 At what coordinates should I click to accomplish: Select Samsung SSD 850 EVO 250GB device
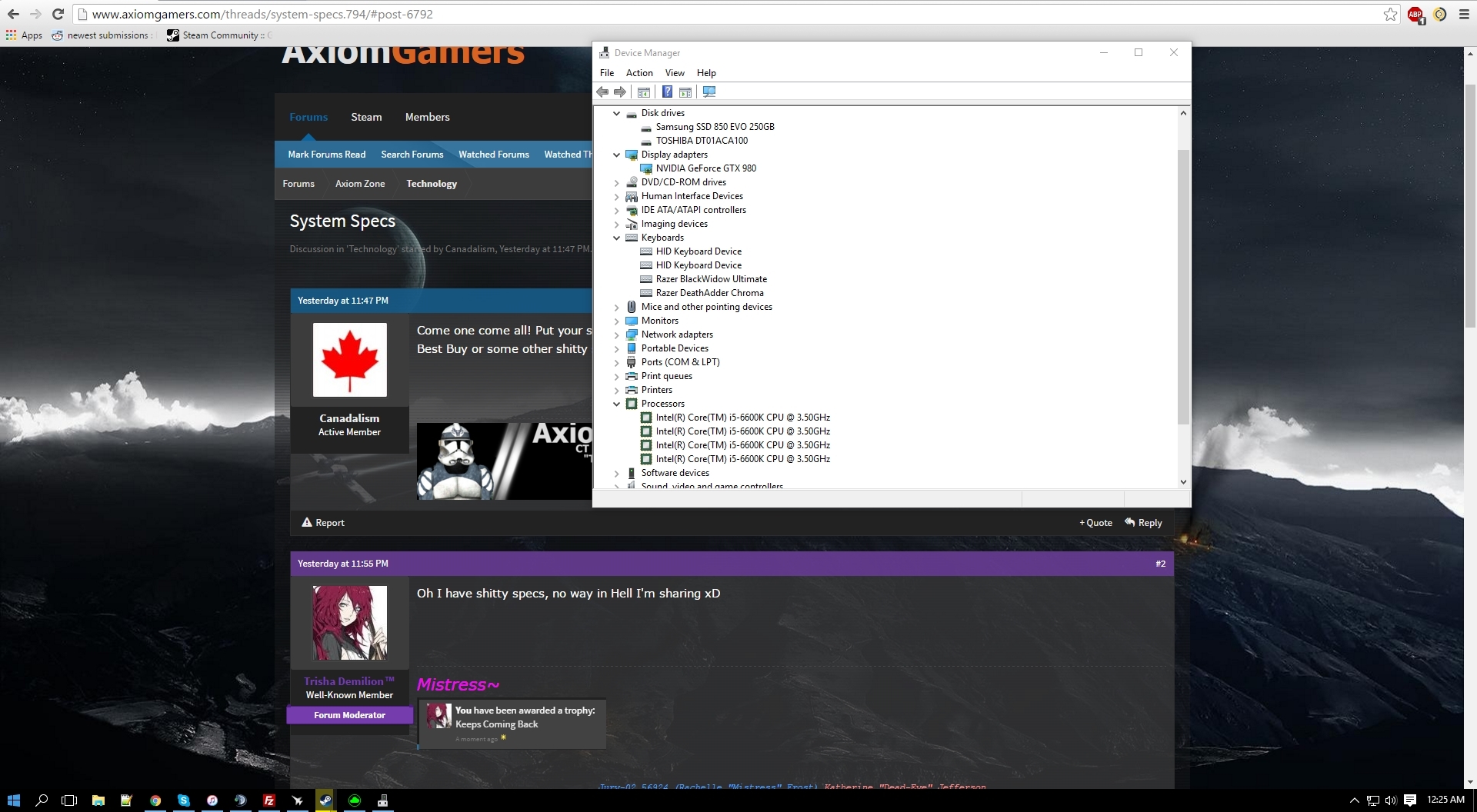click(715, 127)
